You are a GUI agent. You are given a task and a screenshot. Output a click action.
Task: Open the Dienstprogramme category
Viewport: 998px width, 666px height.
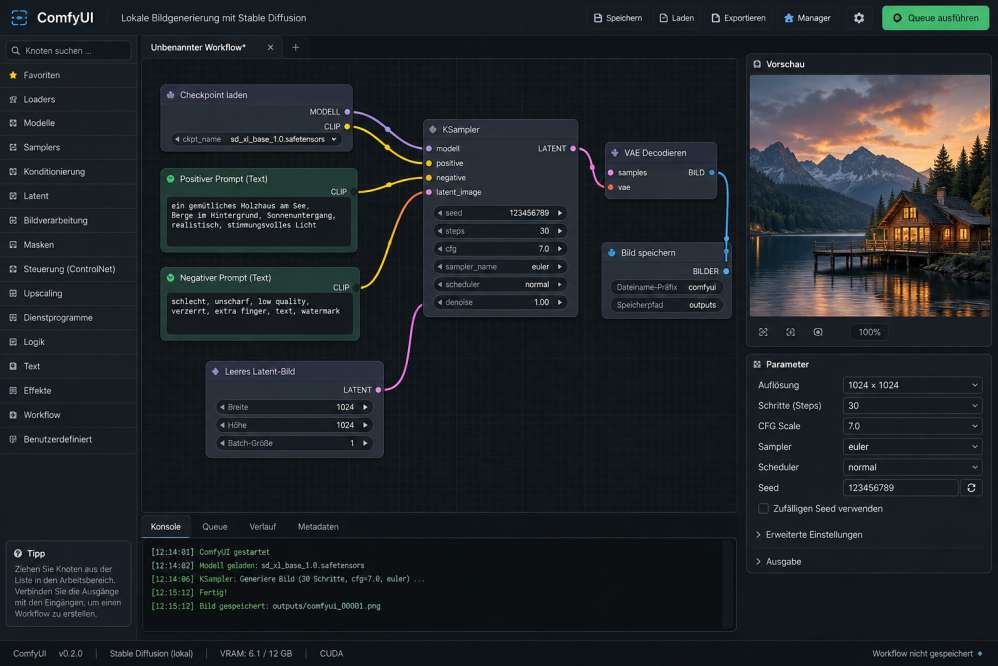coord(69,318)
